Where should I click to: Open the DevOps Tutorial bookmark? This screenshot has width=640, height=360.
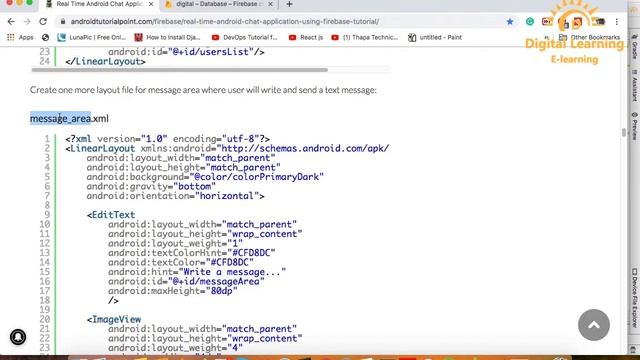[x=244, y=37]
